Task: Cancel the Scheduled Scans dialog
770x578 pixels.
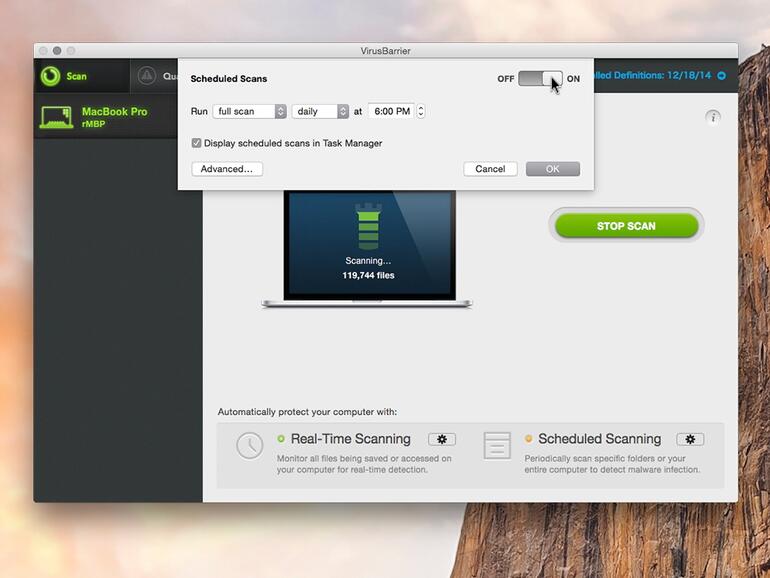Action: 490,169
